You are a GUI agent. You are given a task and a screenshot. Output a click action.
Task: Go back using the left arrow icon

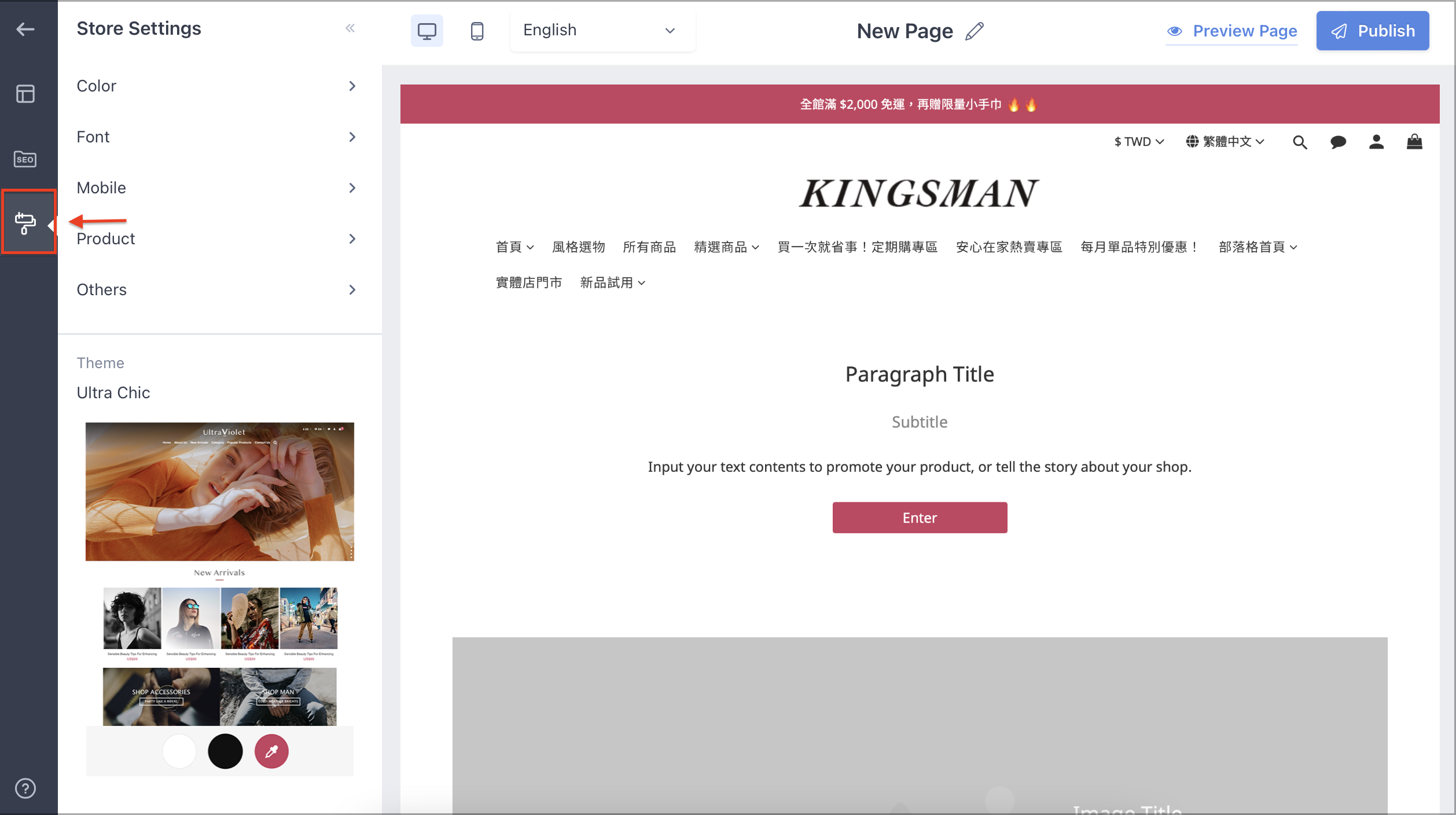[25, 29]
